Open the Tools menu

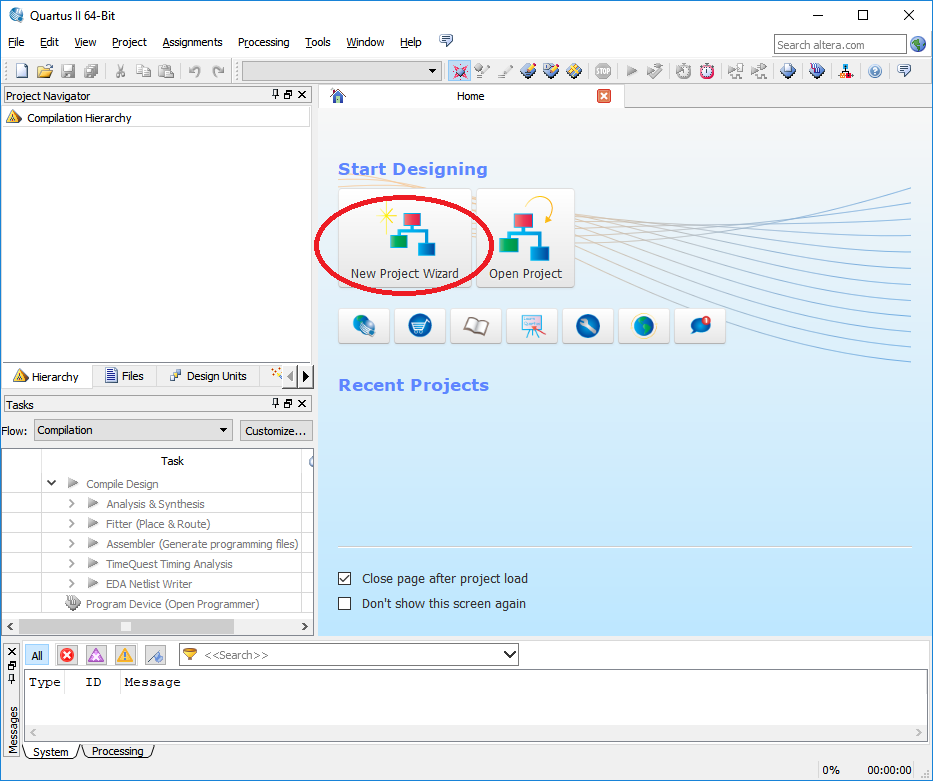(x=318, y=42)
